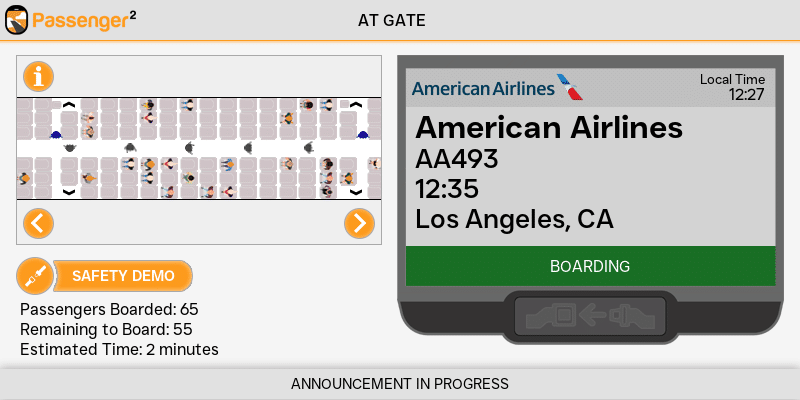This screenshot has height=400, width=800.
Task: Toggle the fasten seatbelt sign
Action: point(590,315)
